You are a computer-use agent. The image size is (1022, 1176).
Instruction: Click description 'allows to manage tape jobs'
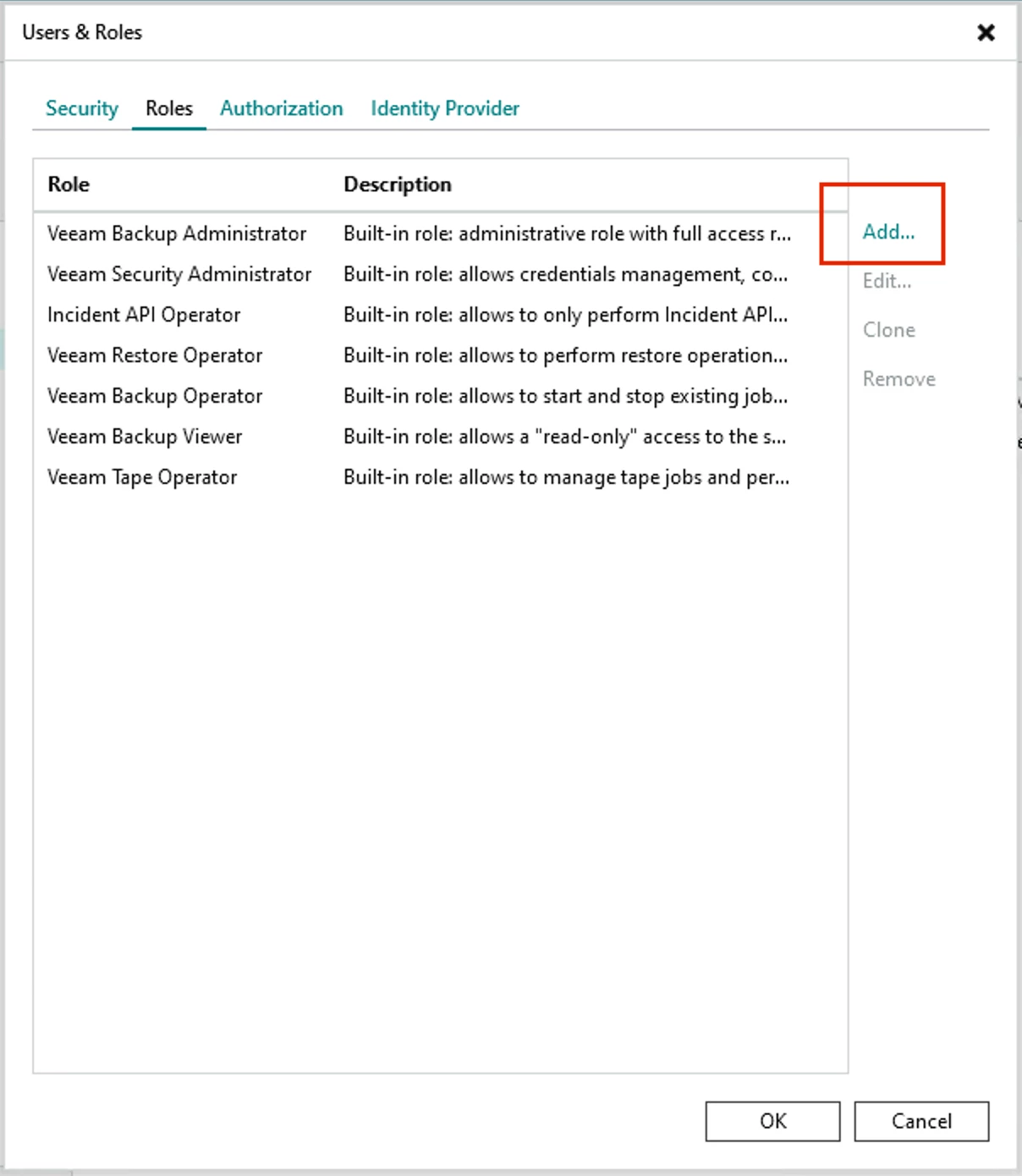pos(567,477)
